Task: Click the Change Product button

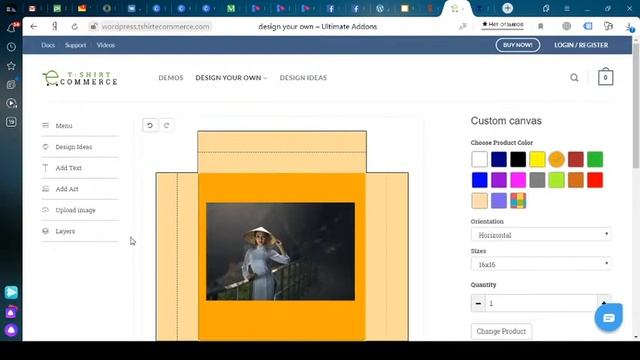Action: (501, 331)
